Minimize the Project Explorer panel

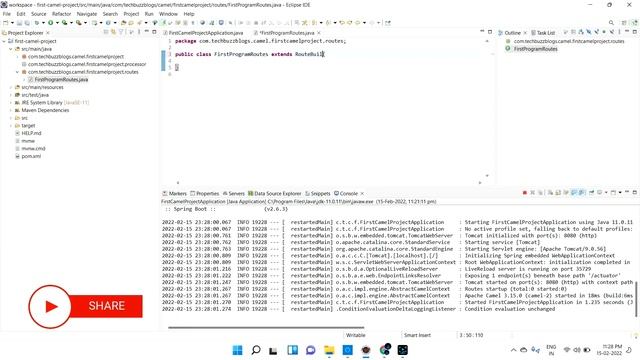pos(147,32)
